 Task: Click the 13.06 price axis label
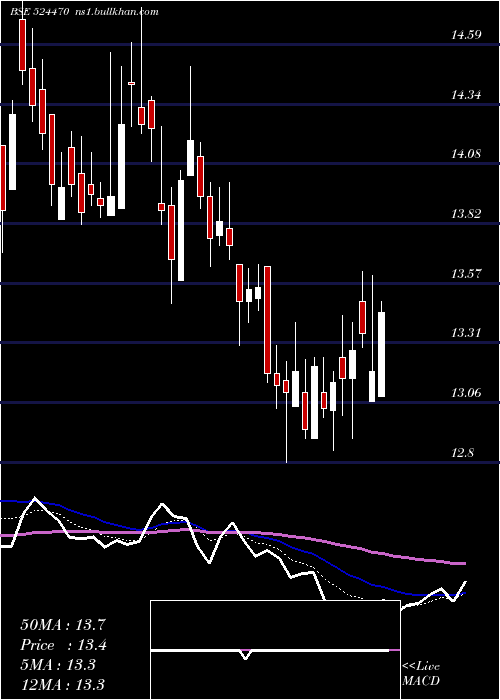point(466,393)
